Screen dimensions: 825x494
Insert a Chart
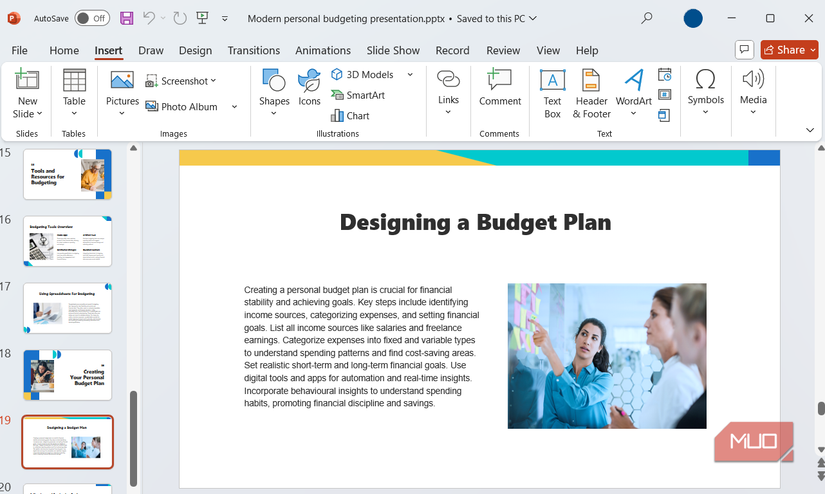point(350,116)
